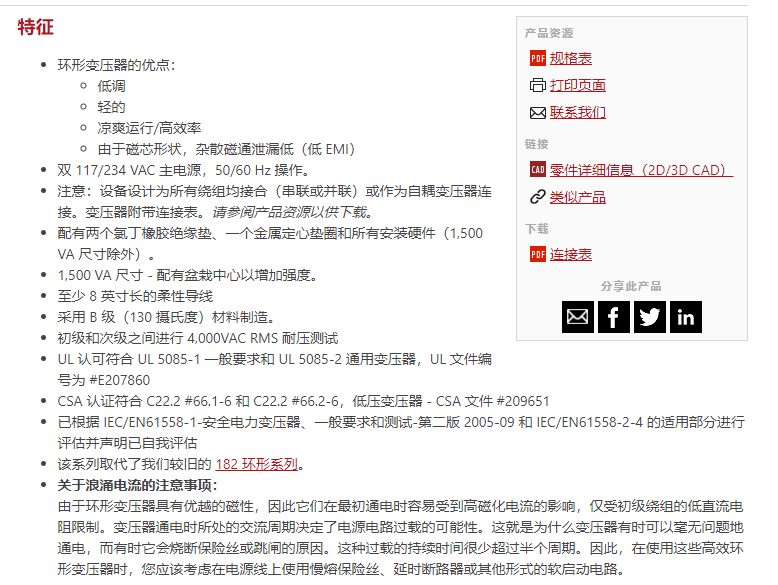The height and width of the screenshot is (585, 778).
Task: Click the printer icon beside 打印页面
Action: pos(537,85)
